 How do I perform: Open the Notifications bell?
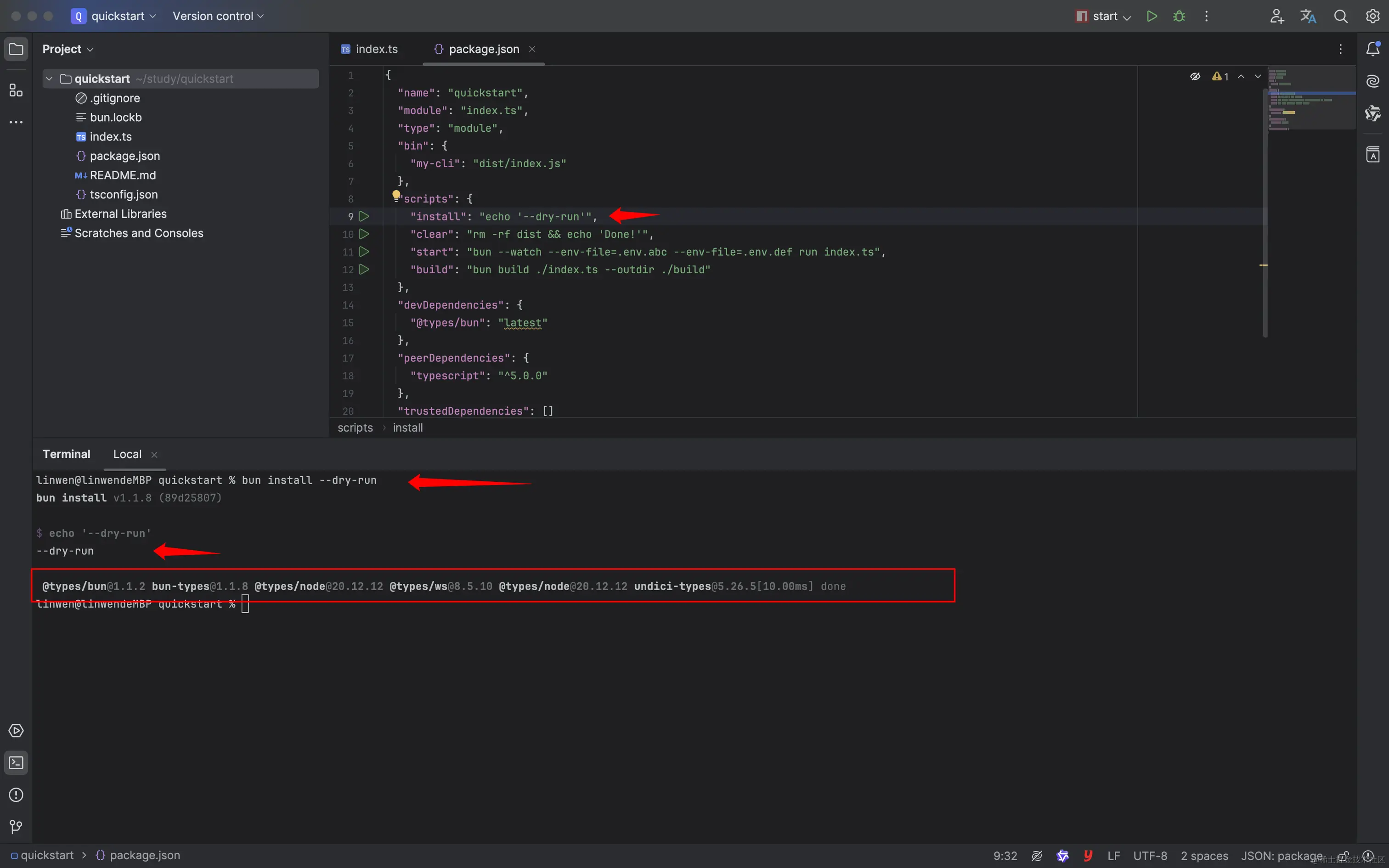point(1373,50)
